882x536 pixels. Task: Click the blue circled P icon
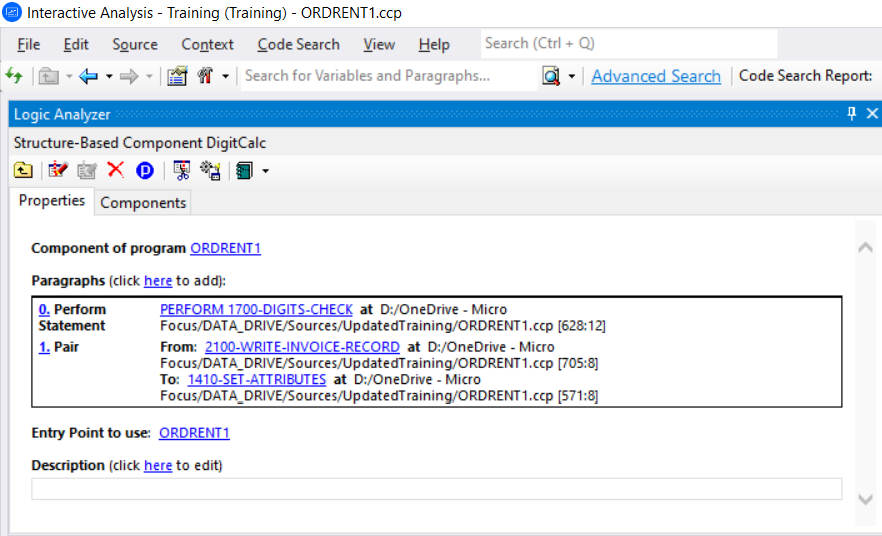145,170
